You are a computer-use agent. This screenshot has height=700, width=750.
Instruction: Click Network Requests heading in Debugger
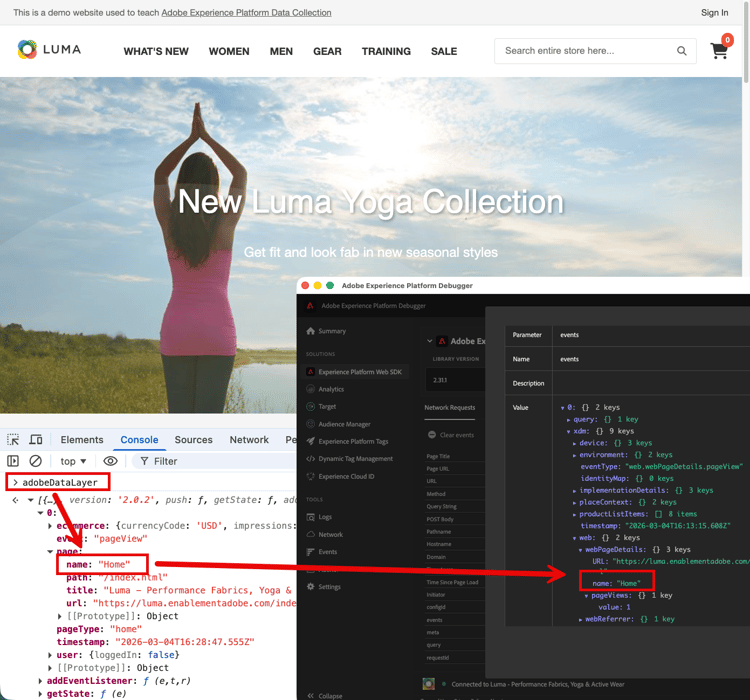[450, 408]
